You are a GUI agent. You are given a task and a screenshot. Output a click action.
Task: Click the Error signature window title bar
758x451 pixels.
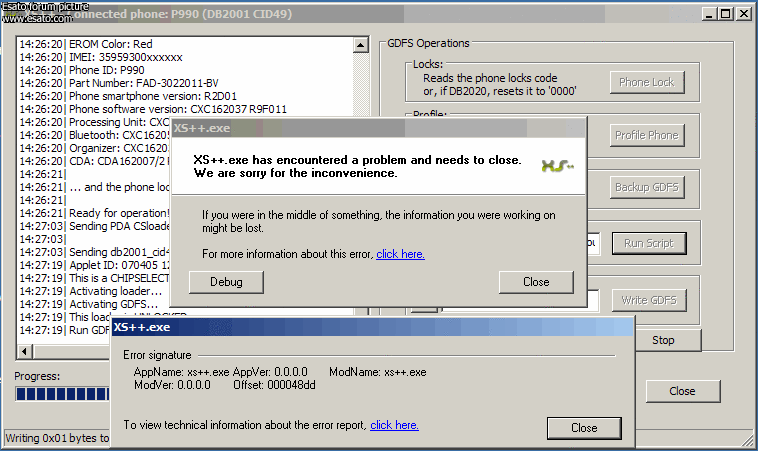click(372, 327)
